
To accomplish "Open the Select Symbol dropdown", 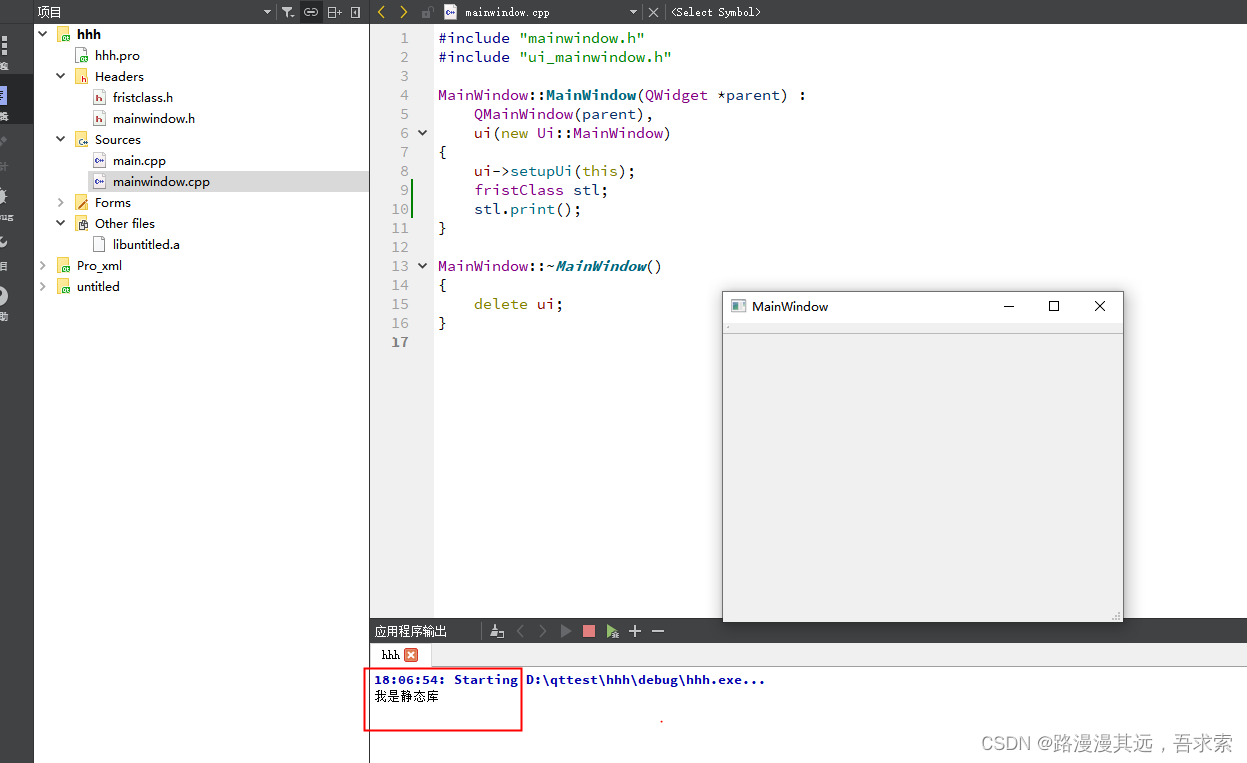I will [716, 12].
